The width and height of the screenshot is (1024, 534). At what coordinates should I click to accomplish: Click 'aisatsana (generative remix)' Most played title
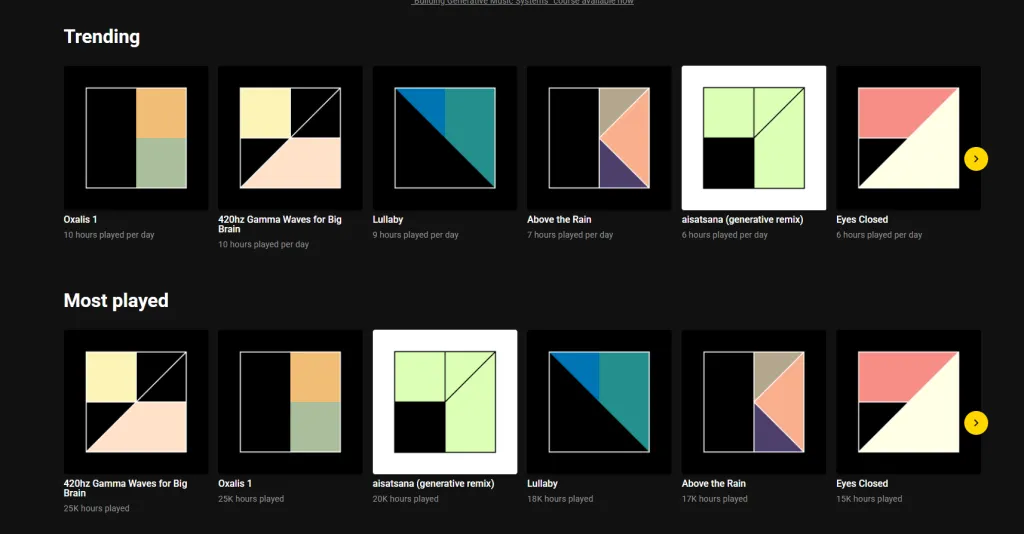[x=434, y=484]
